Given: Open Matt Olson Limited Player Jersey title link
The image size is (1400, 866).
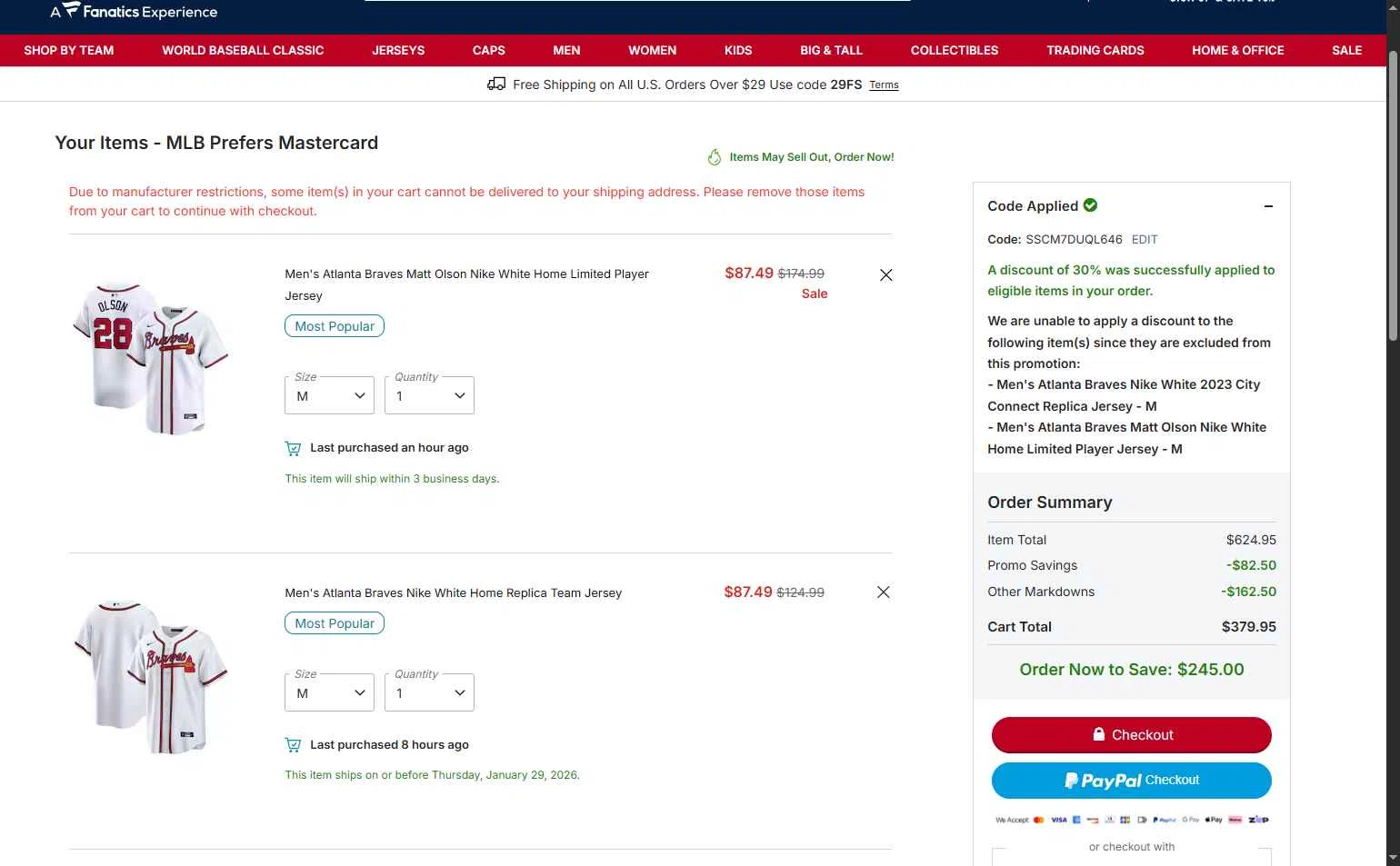Looking at the screenshot, I should click(x=466, y=284).
